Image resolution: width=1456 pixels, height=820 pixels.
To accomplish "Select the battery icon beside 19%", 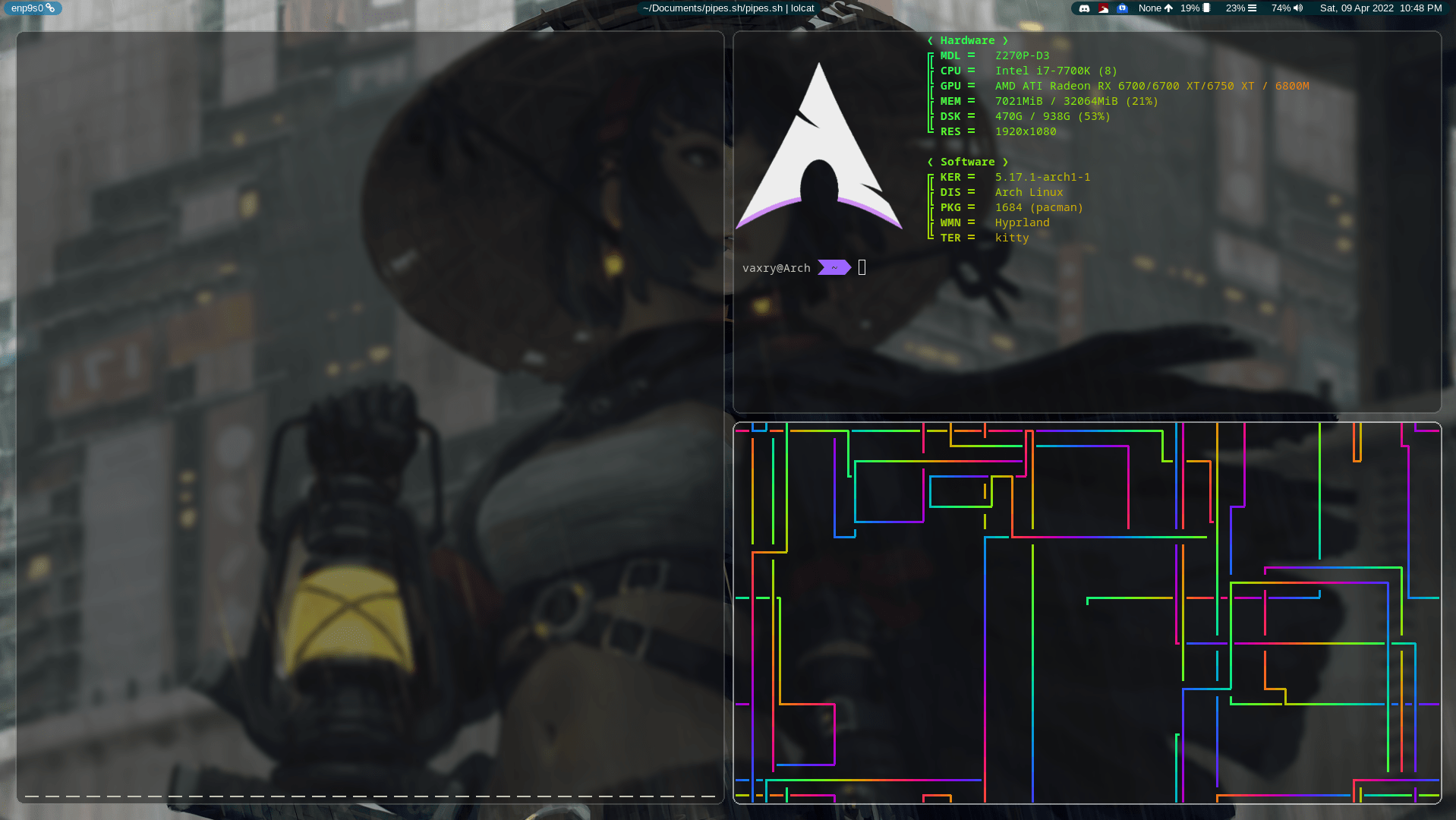I will click(1207, 8).
